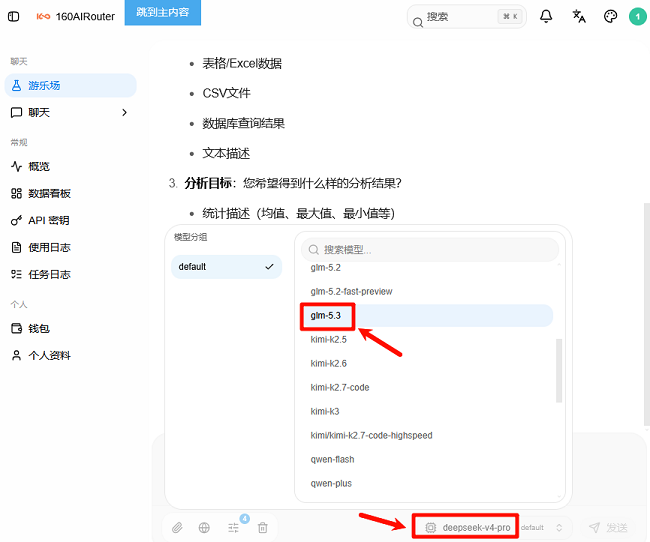Click the 数据库查询结果 list item
650x542 pixels.
243,124
